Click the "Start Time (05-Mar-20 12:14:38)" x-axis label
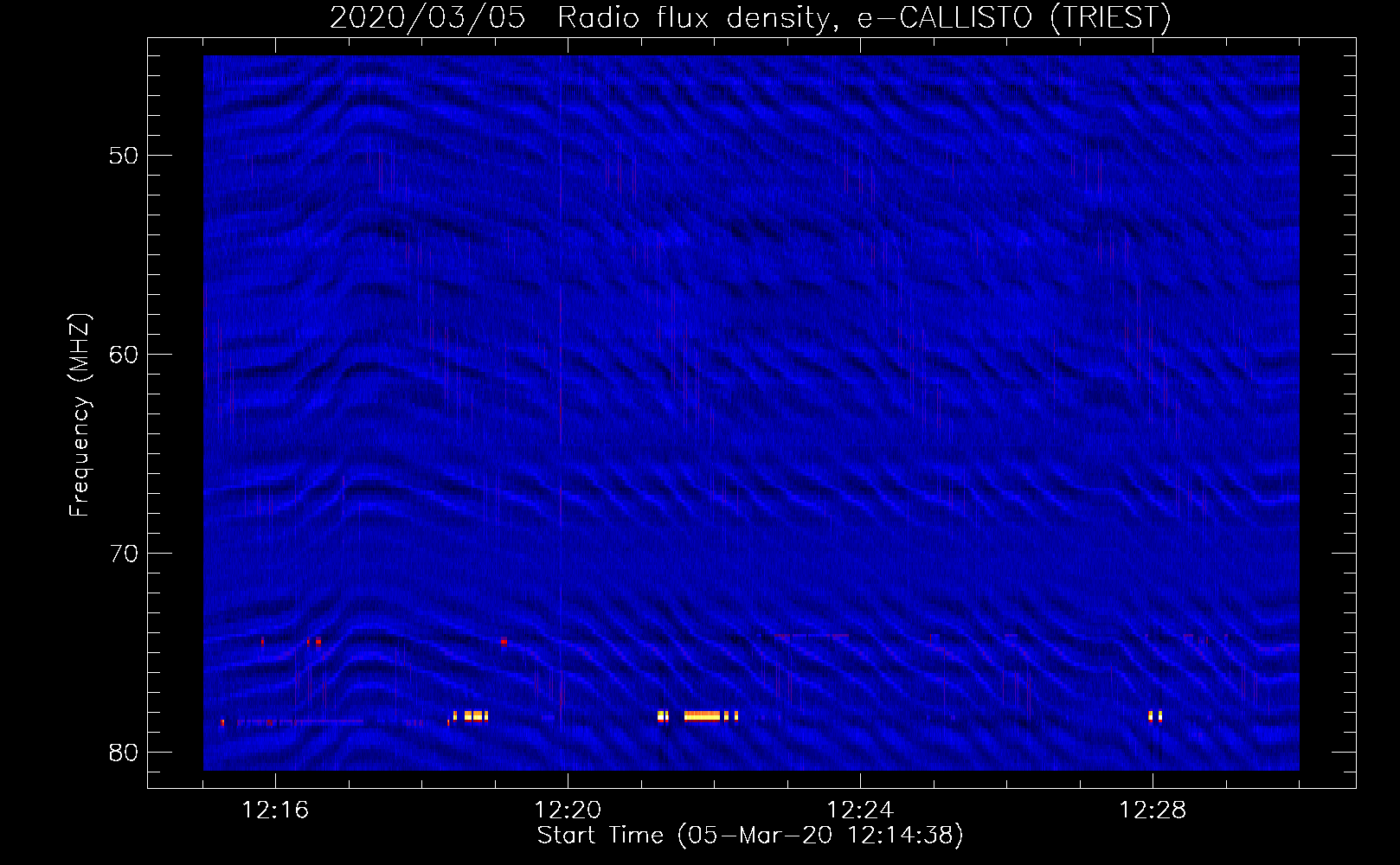Screen dimensions: 1400x865 click(x=750, y=836)
